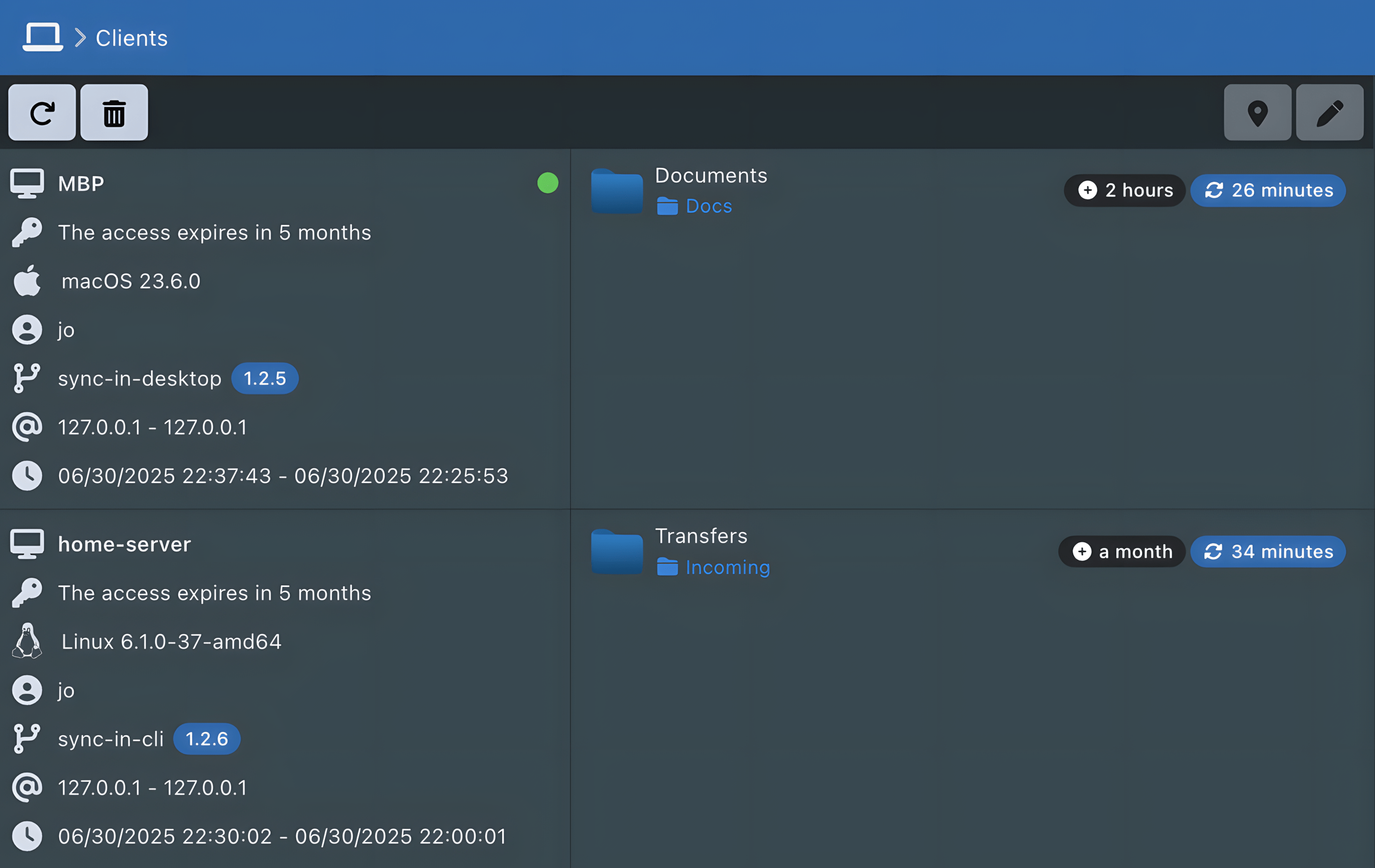The image size is (1375, 868).
Task: Click the 'a month' created badge
Action: [x=1122, y=551]
